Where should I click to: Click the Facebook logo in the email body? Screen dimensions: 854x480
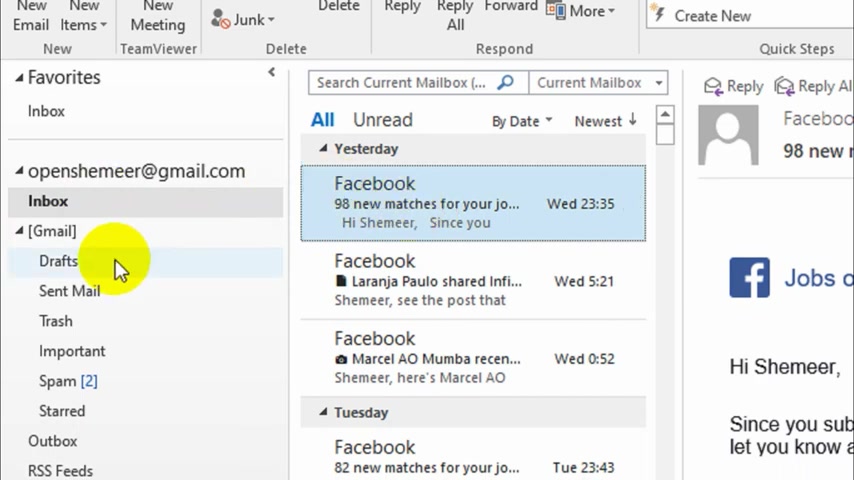click(749, 277)
